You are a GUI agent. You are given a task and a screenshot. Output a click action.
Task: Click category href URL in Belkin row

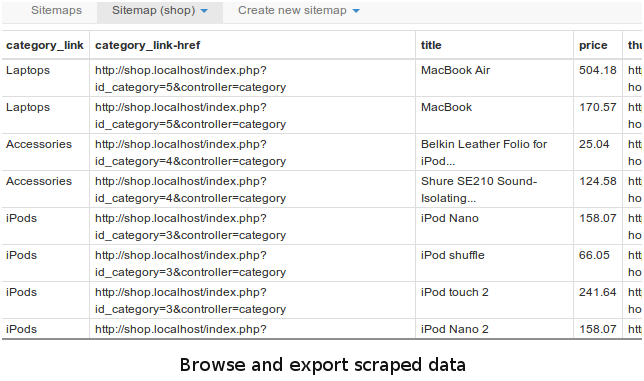tap(191, 152)
